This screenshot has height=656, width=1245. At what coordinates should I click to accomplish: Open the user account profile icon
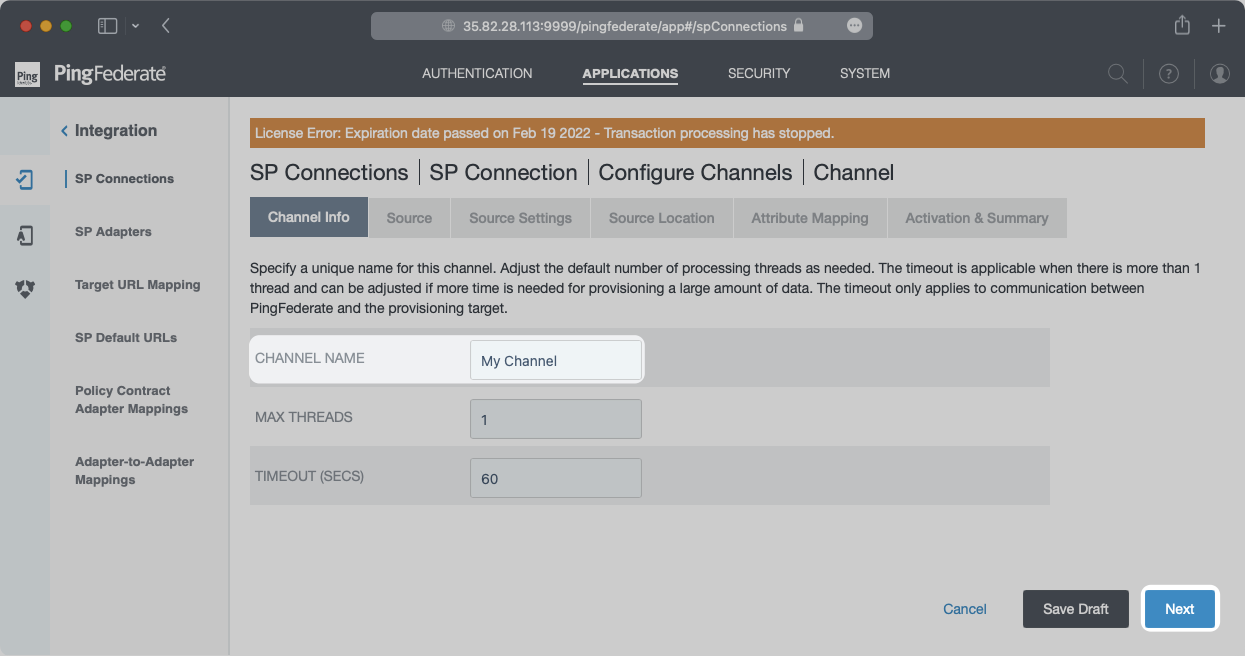[x=1219, y=74]
